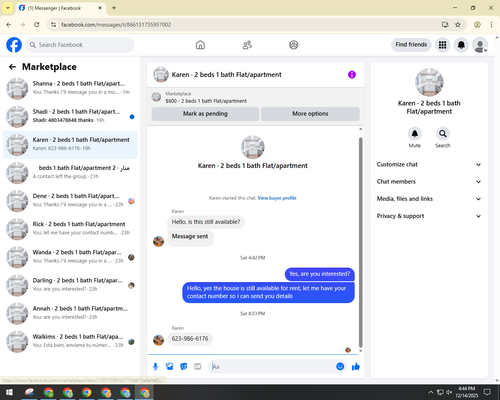Click 'Hello, is this still available?' message

(206, 222)
